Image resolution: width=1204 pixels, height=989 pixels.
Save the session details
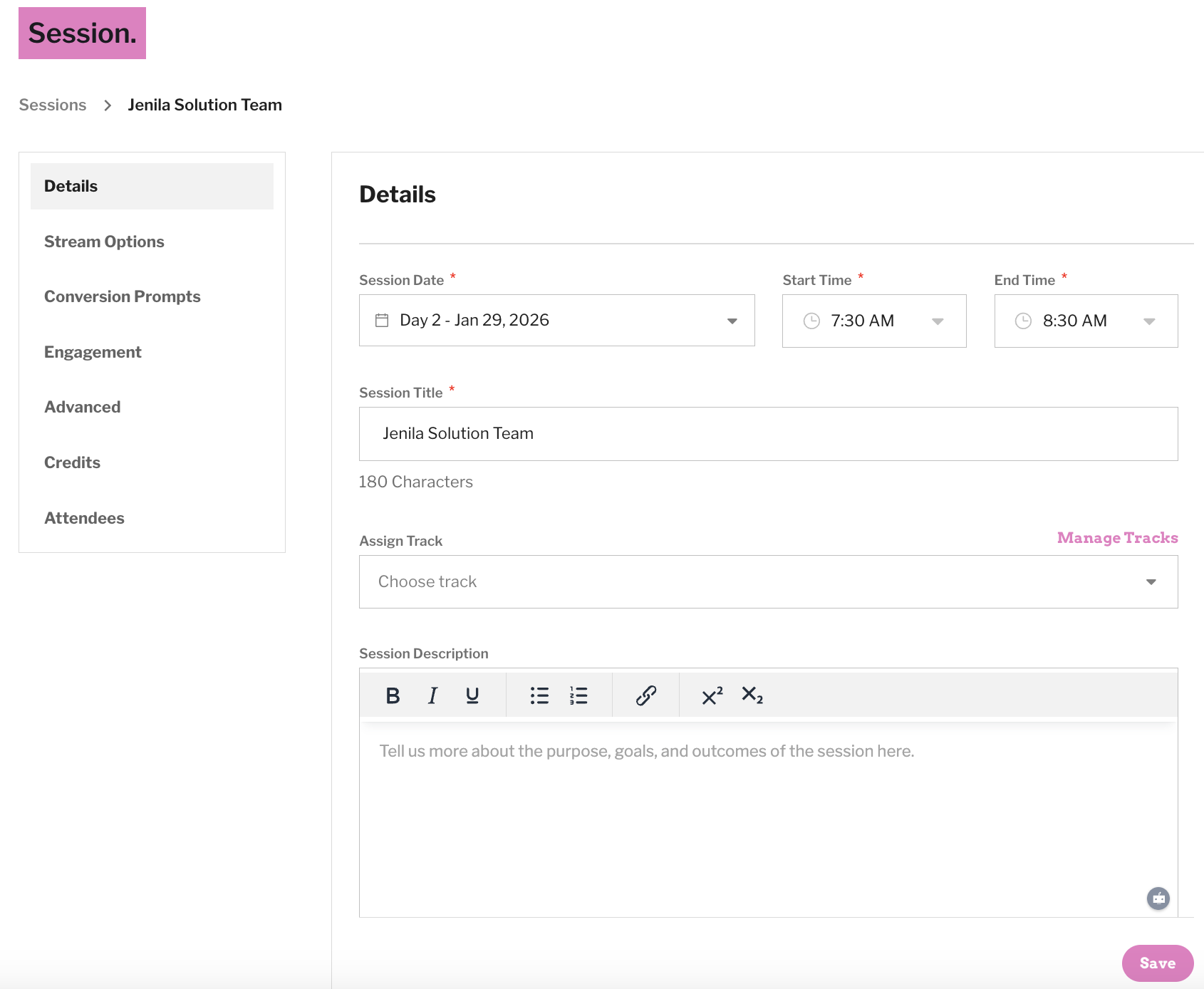click(1158, 963)
